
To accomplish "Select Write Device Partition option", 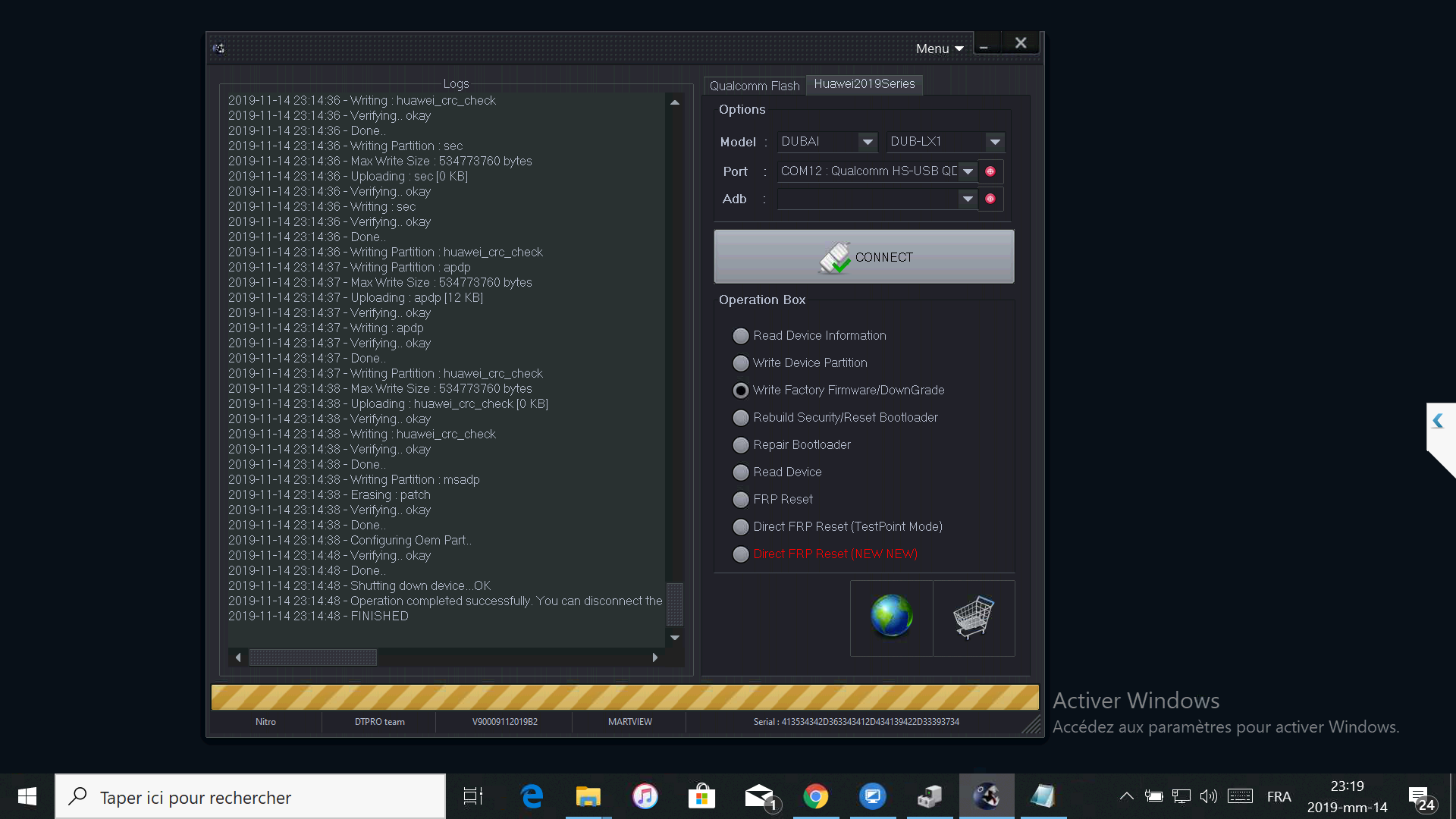I will click(800, 363).
